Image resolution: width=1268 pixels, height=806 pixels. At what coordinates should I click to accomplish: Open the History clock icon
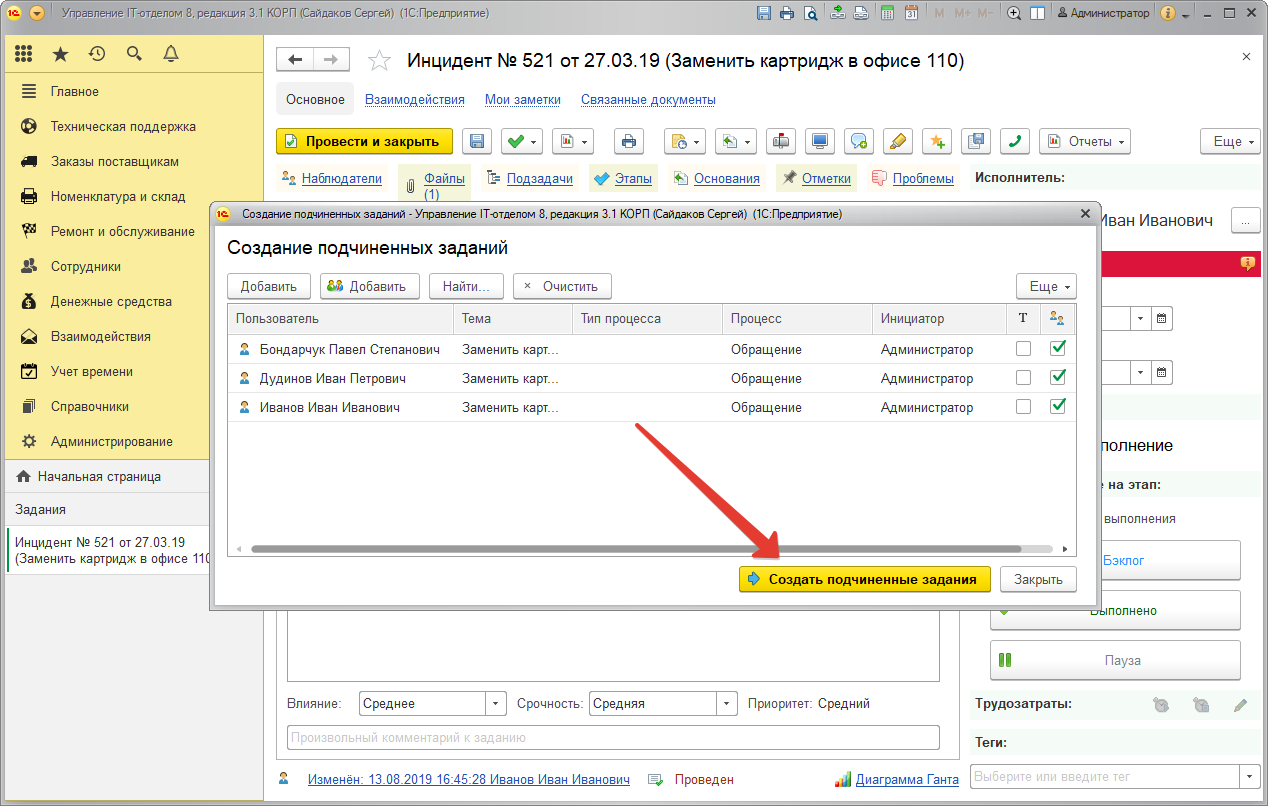click(97, 54)
